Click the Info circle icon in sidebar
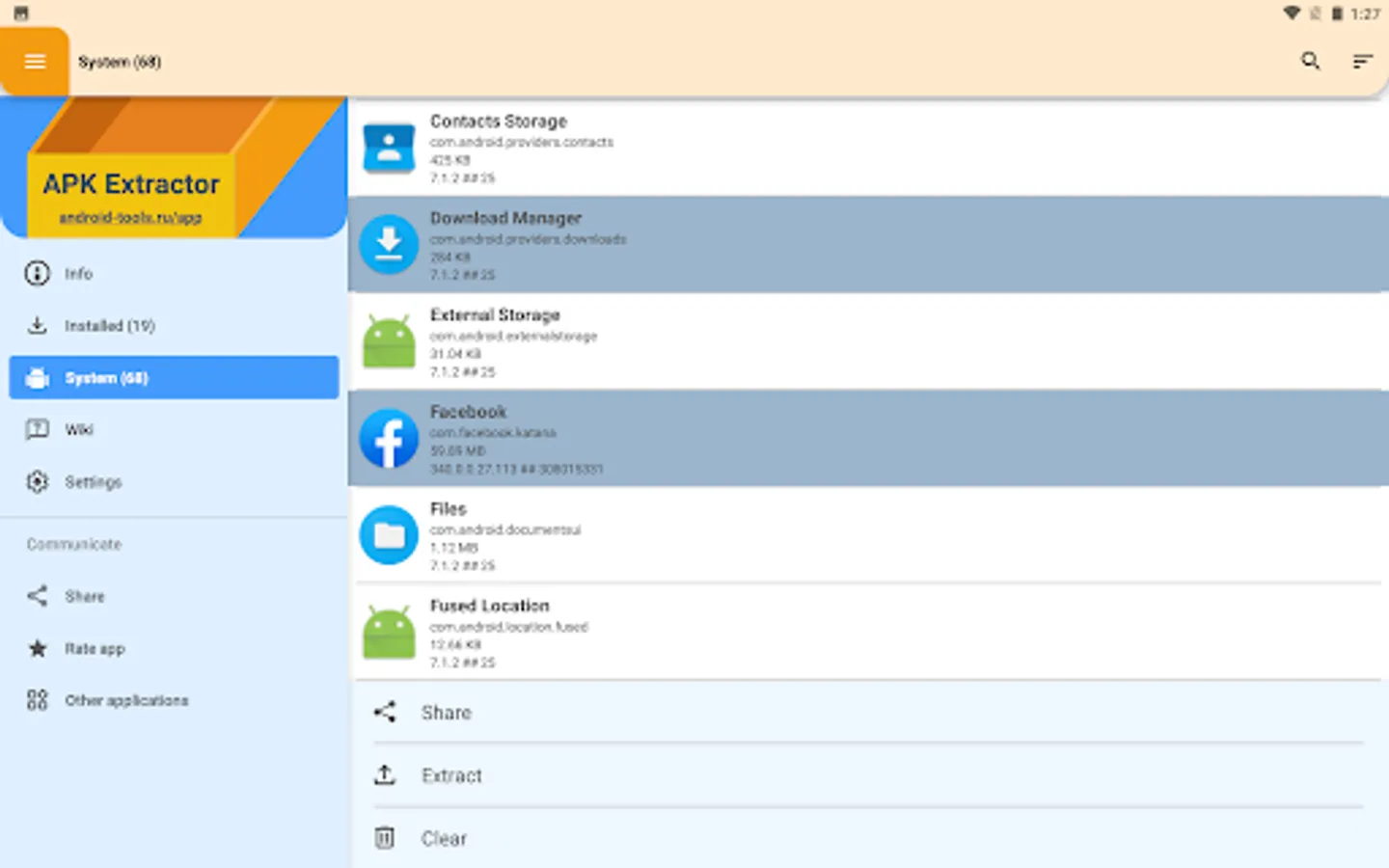Viewport: 1389px width, 868px height. 37,274
